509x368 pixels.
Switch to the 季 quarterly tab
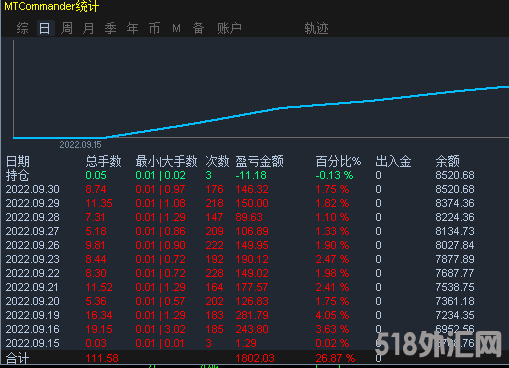(x=110, y=28)
